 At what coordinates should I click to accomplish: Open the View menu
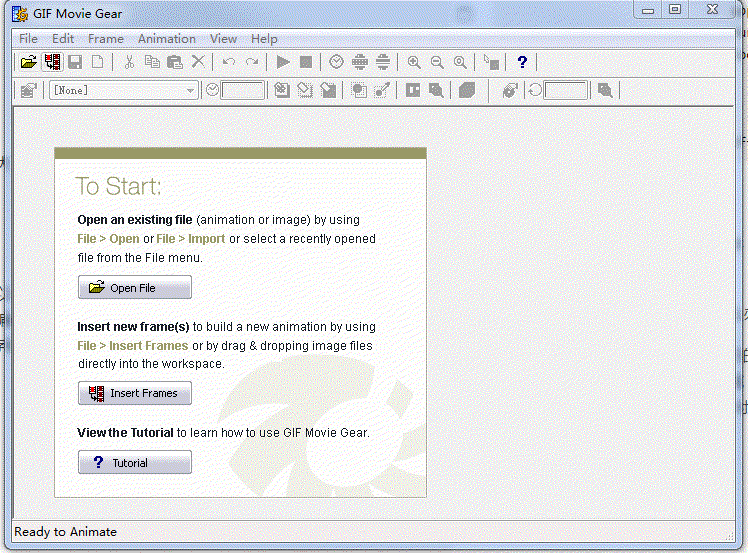point(223,39)
